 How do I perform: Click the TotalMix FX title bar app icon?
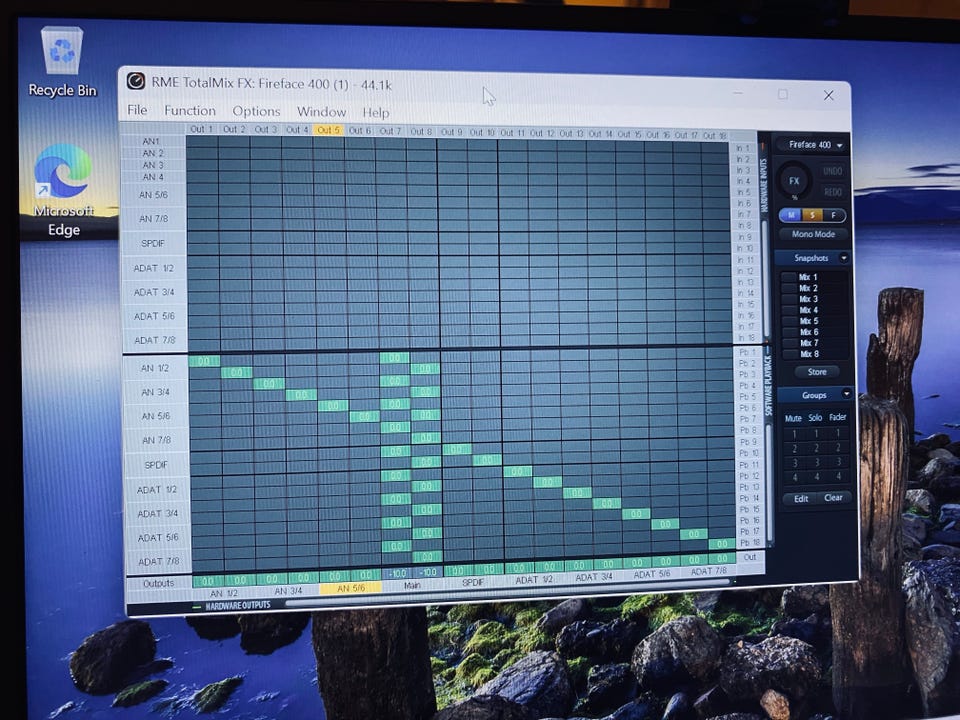click(136, 81)
